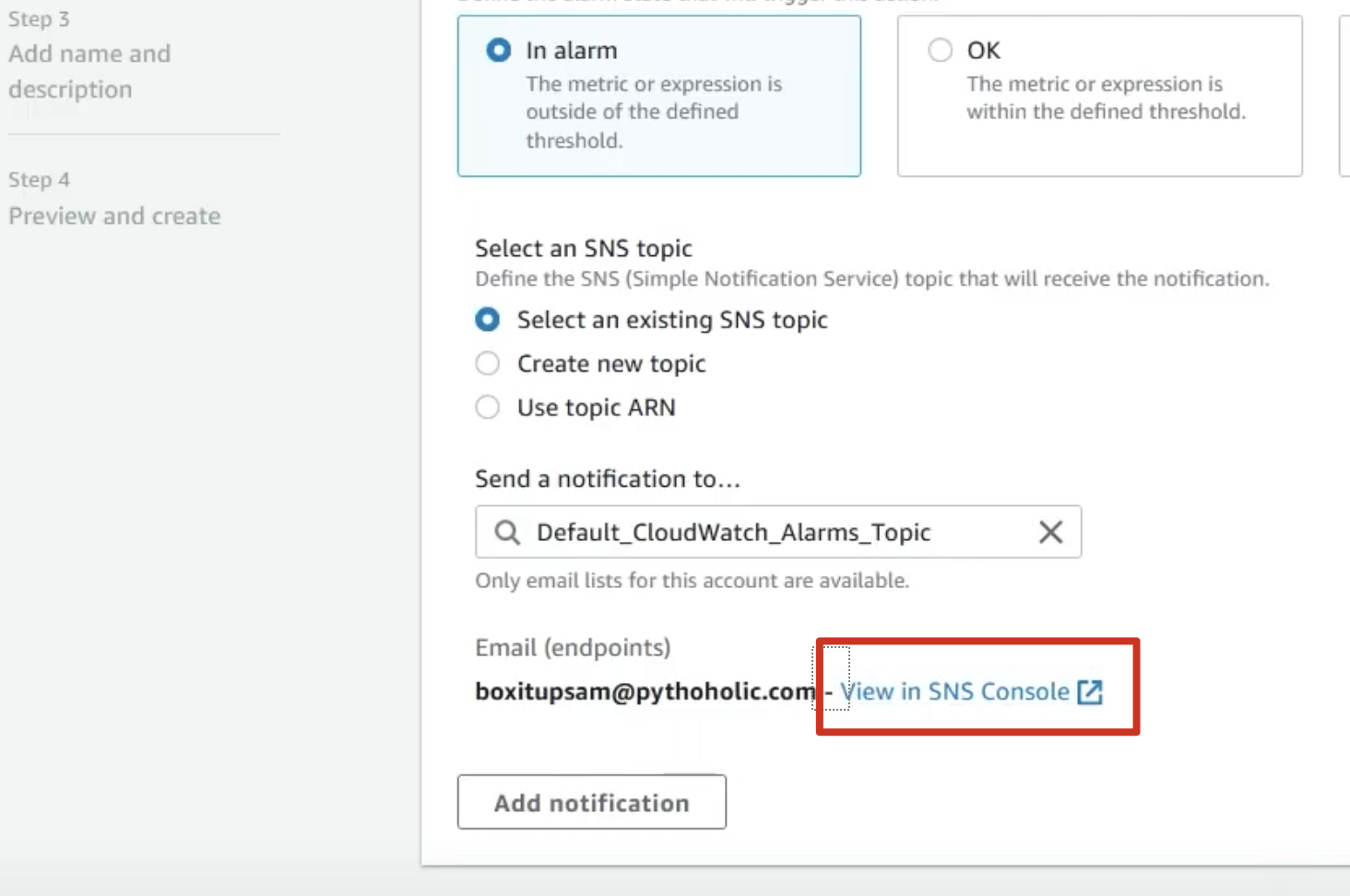Click the boxitupsam@pytholic.com email endpoint text
Viewport: 1350px width, 896px height.
pos(645,691)
